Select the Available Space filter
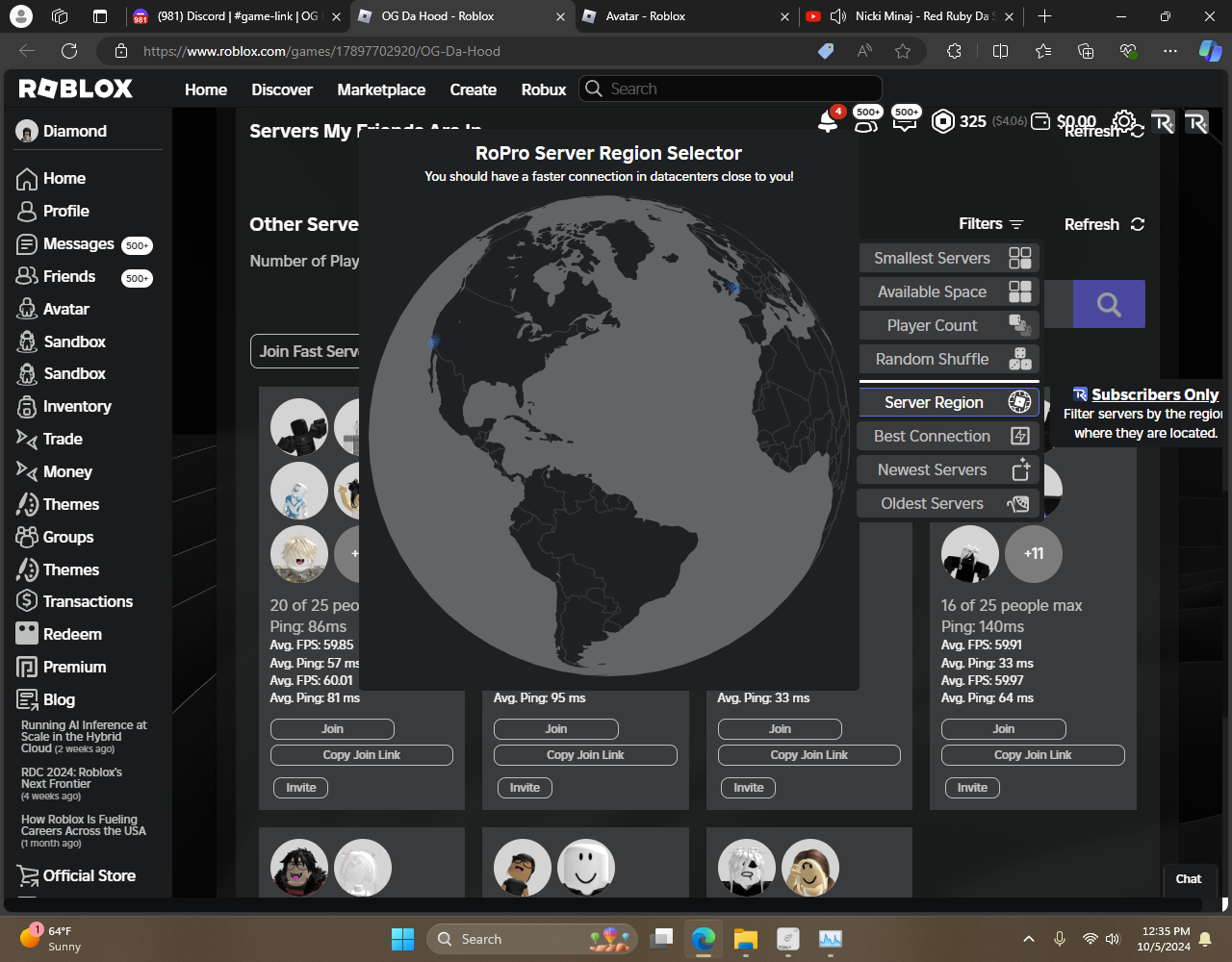 pyautogui.click(x=949, y=291)
